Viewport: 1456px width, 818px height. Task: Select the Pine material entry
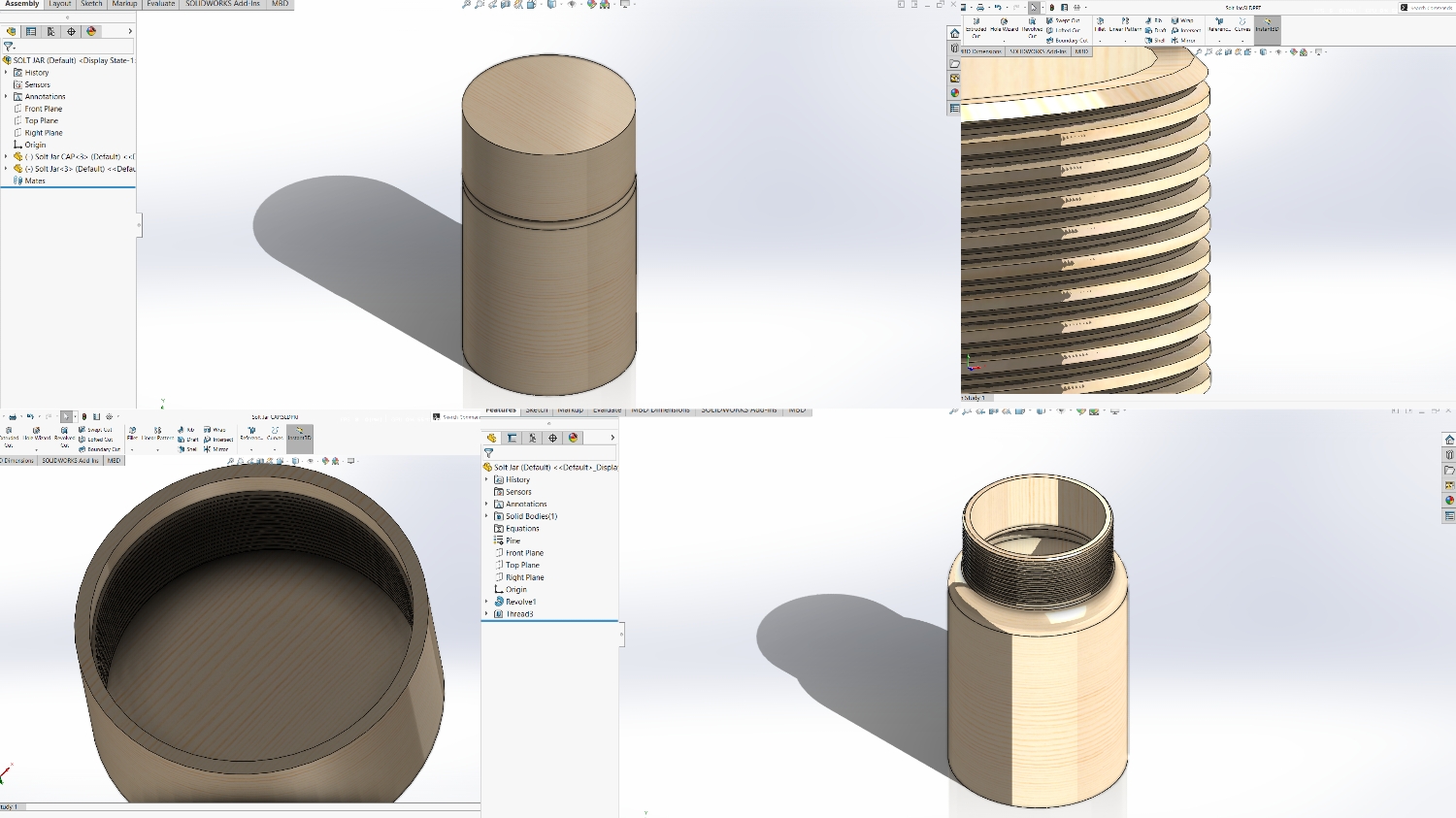pyautogui.click(x=513, y=540)
